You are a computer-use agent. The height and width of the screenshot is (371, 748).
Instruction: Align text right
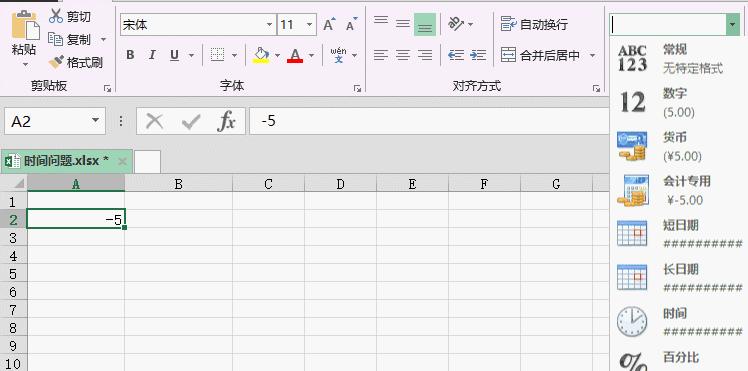click(x=425, y=55)
